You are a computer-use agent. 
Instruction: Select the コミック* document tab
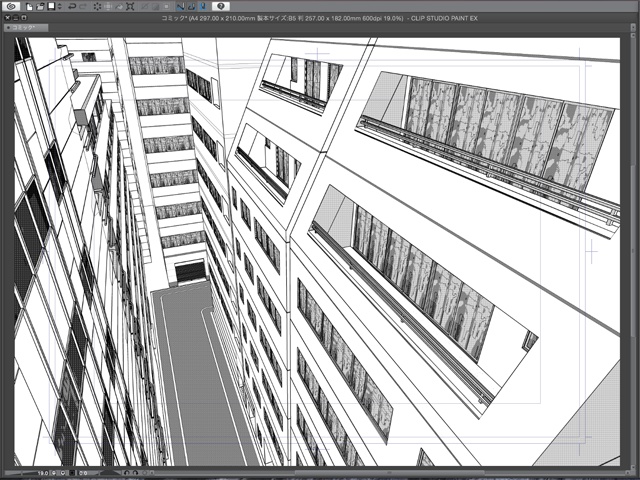click(26, 28)
